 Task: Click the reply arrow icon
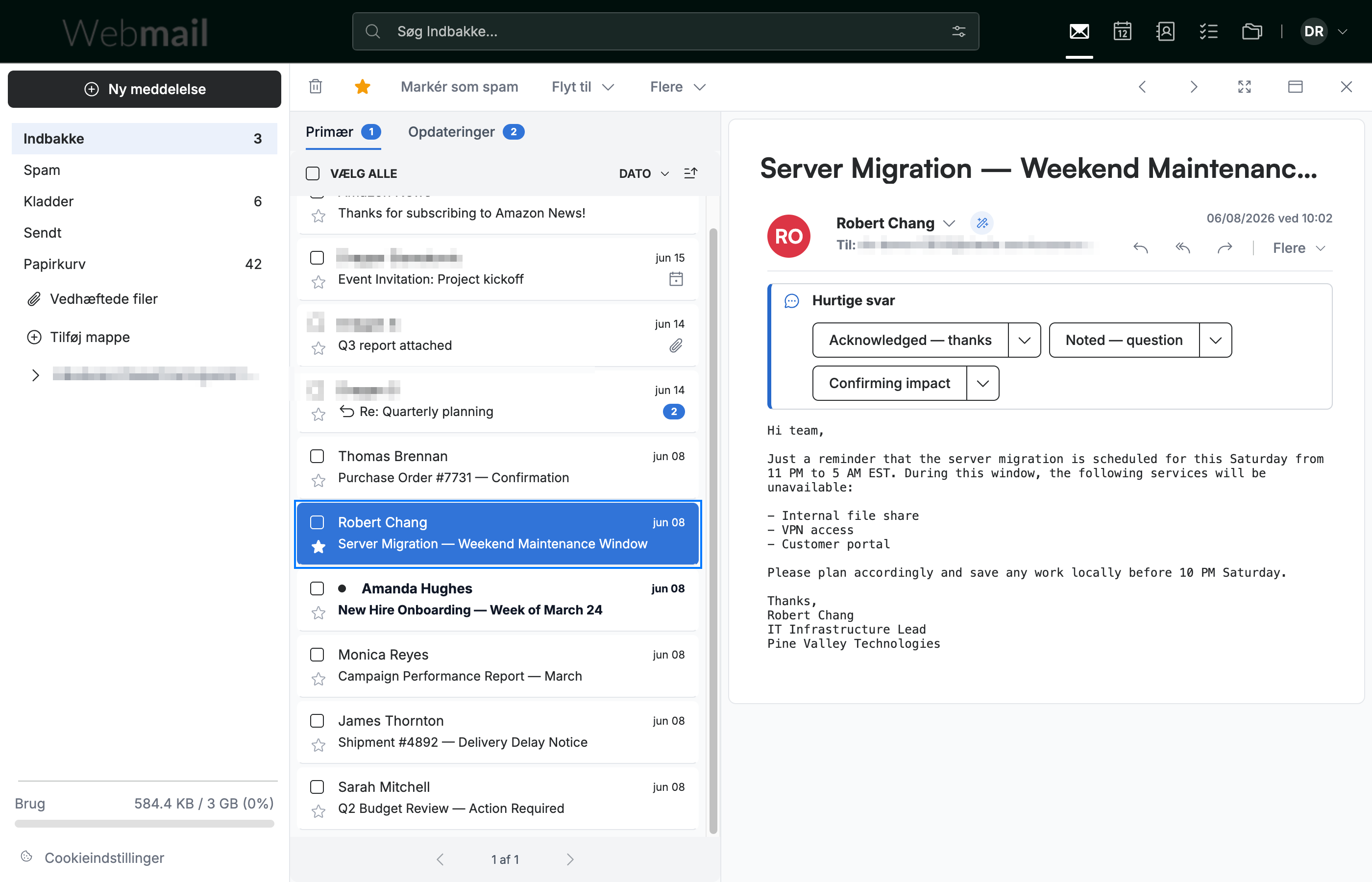1140,248
